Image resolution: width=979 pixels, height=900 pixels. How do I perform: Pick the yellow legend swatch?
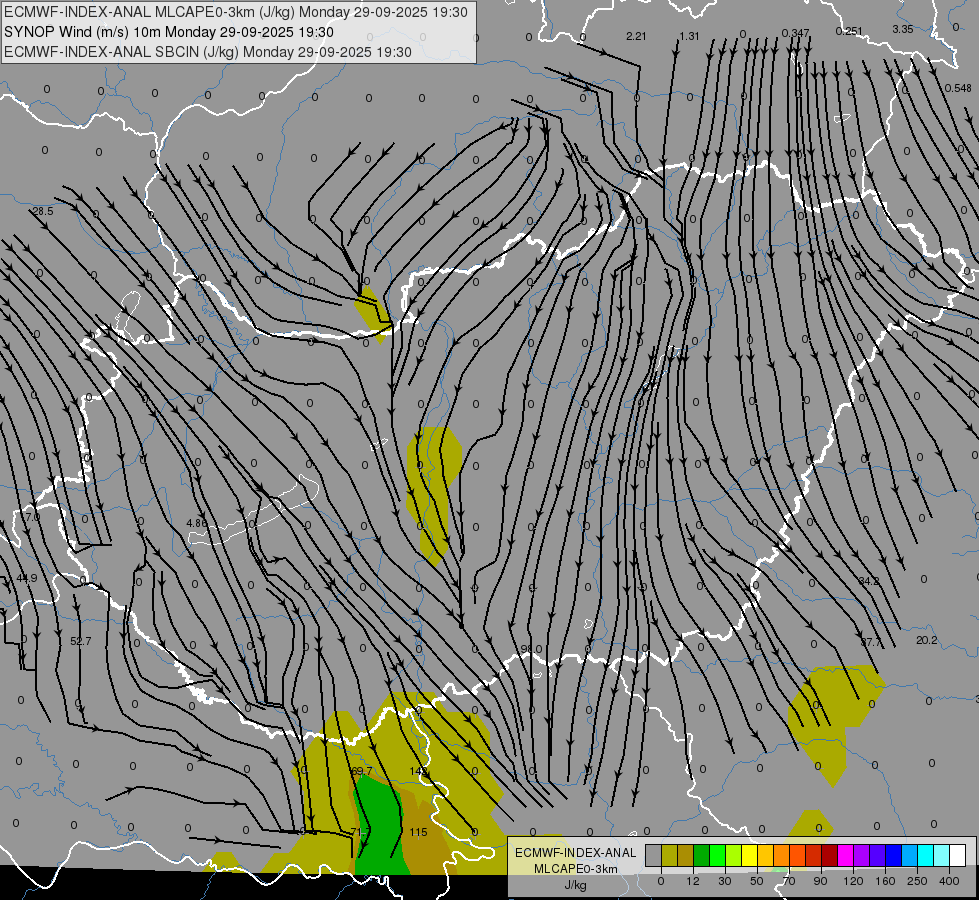tap(749, 855)
